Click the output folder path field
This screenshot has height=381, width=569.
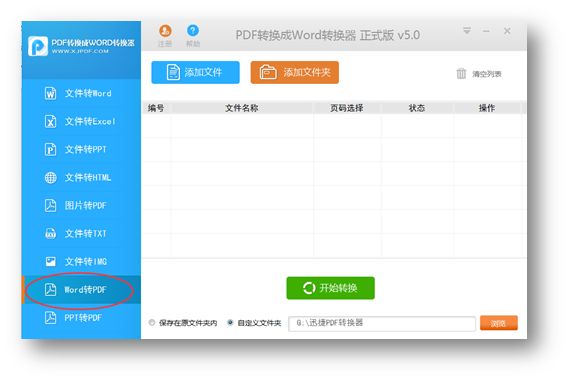coord(382,323)
